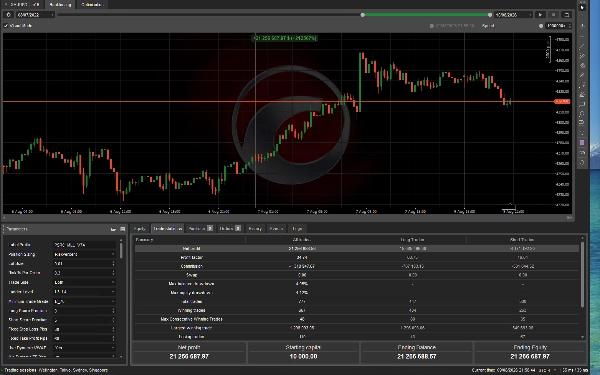Select the Commission row
Viewport: 600px width, 375px height.
(357, 266)
